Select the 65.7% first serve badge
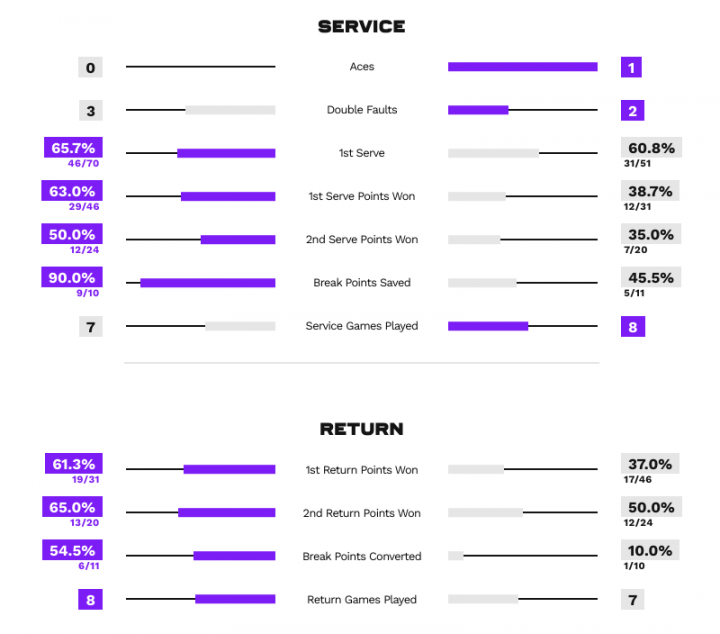This screenshot has width=720, height=634. pyautogui.click(x=73, y=147)
